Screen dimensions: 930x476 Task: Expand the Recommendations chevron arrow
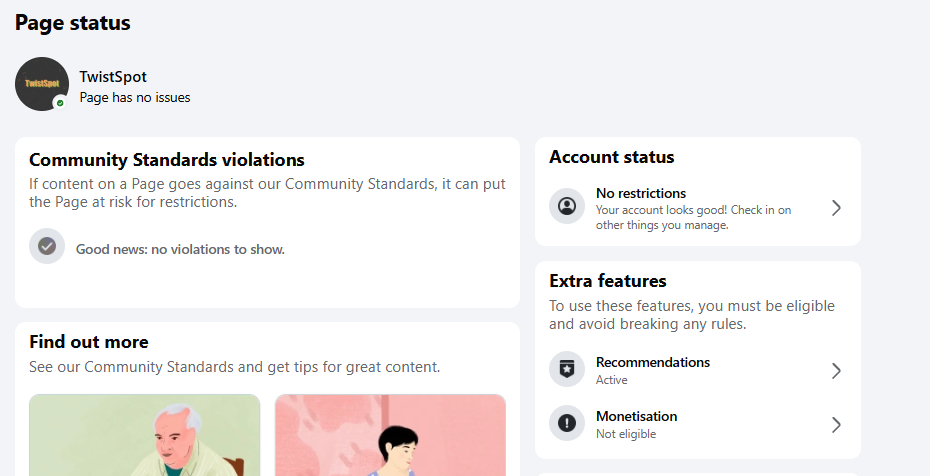(x=836, y=371)
